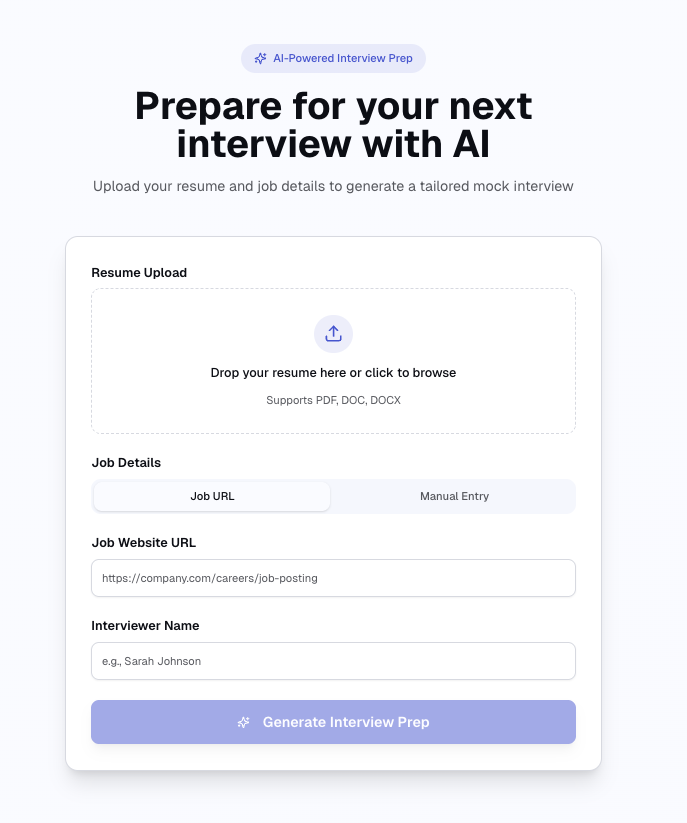Click the subtitle about uploading resume and job details
The height and width of the screenshot is (823, 687).
(x=333, y=186)
